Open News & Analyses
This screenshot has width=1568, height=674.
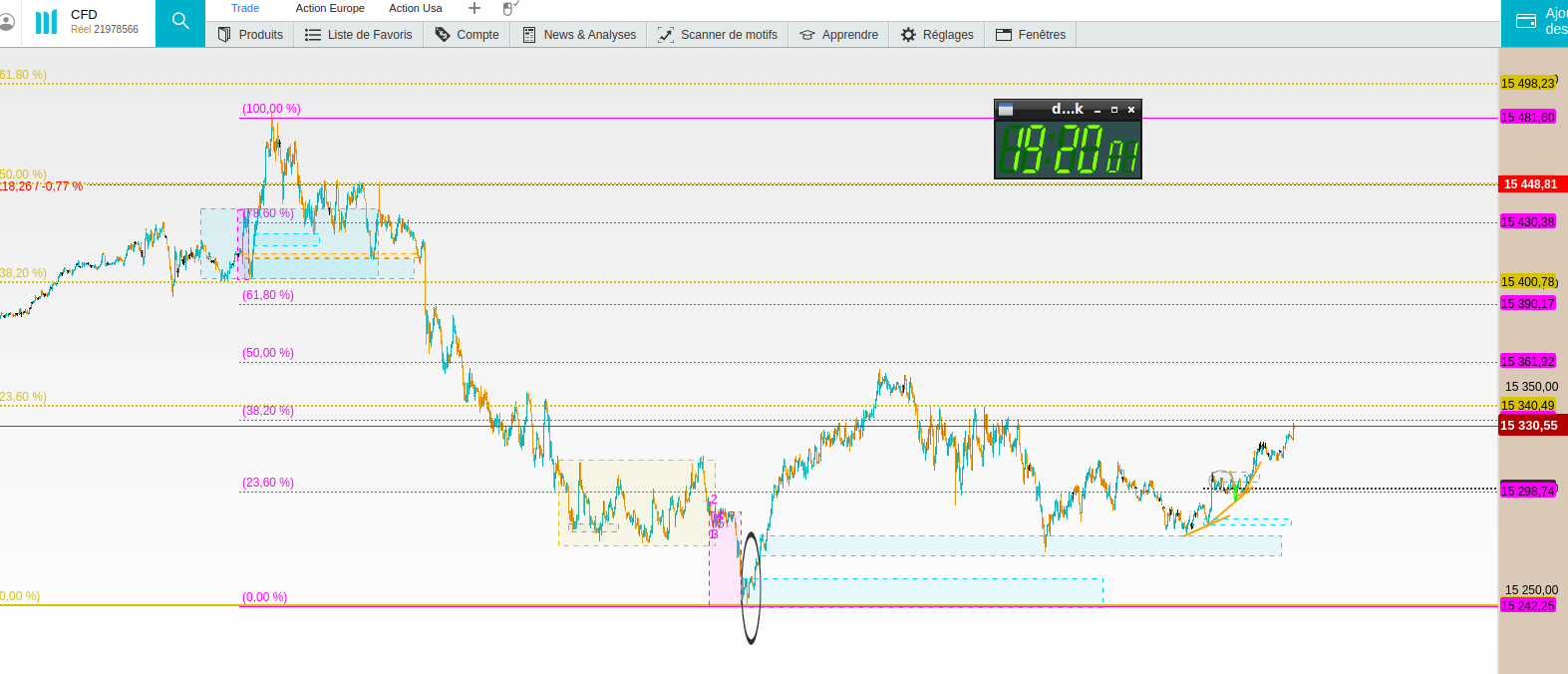[x=579, y=34]
